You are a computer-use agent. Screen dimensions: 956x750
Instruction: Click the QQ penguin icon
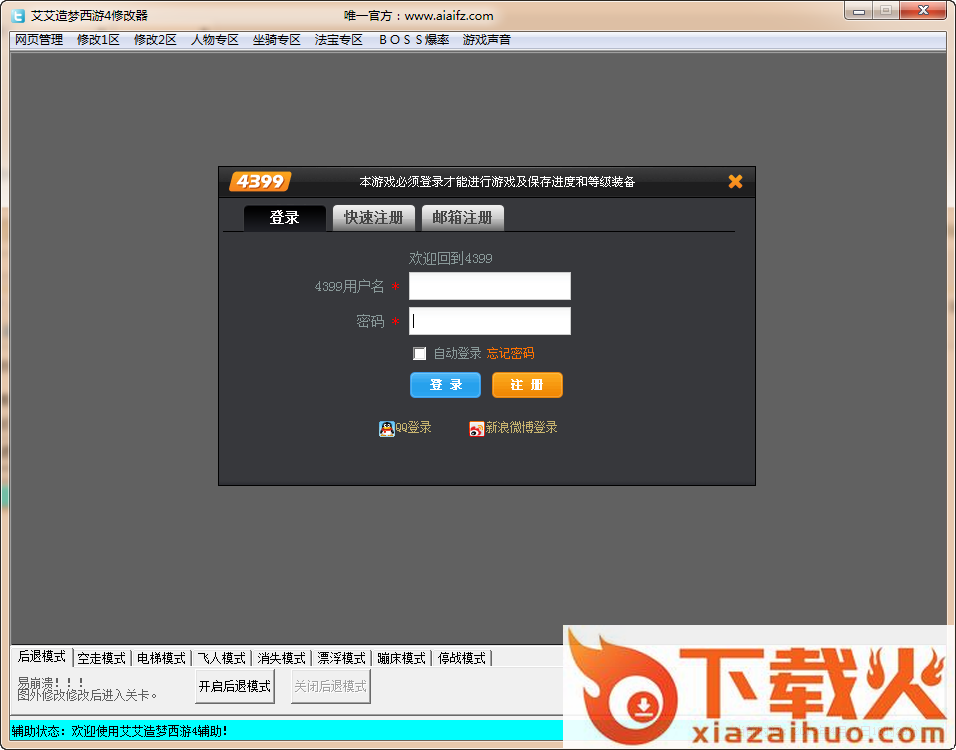[x=387, y=429]
